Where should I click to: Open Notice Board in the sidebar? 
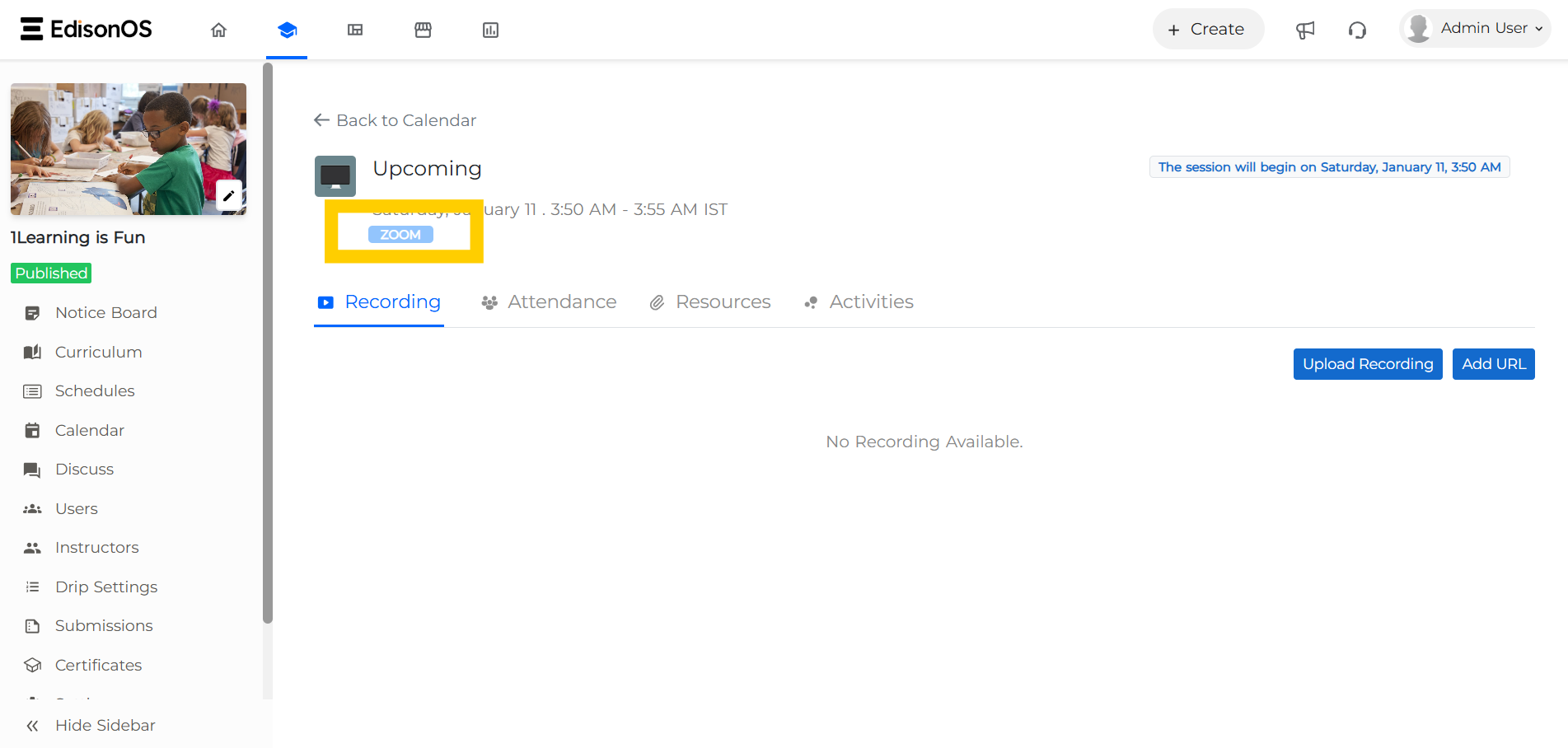(x=106, y=313)
